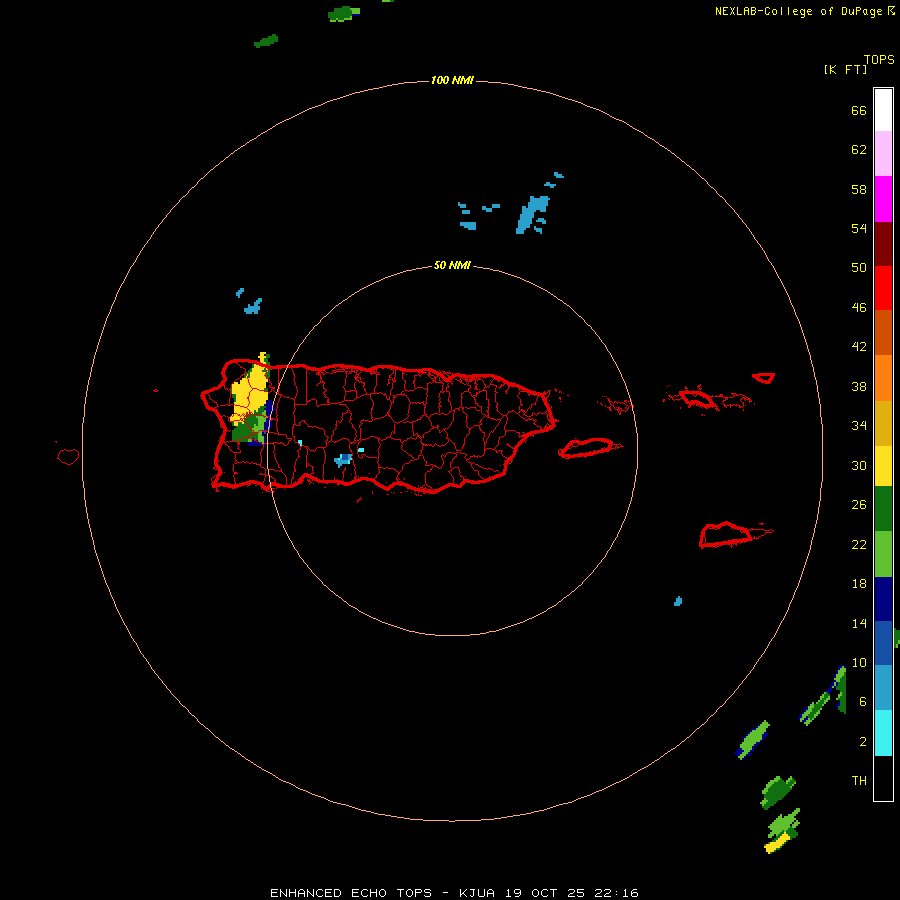Click the legend value "46"
This screenshot has height=900, width=900.
[859, 308]
